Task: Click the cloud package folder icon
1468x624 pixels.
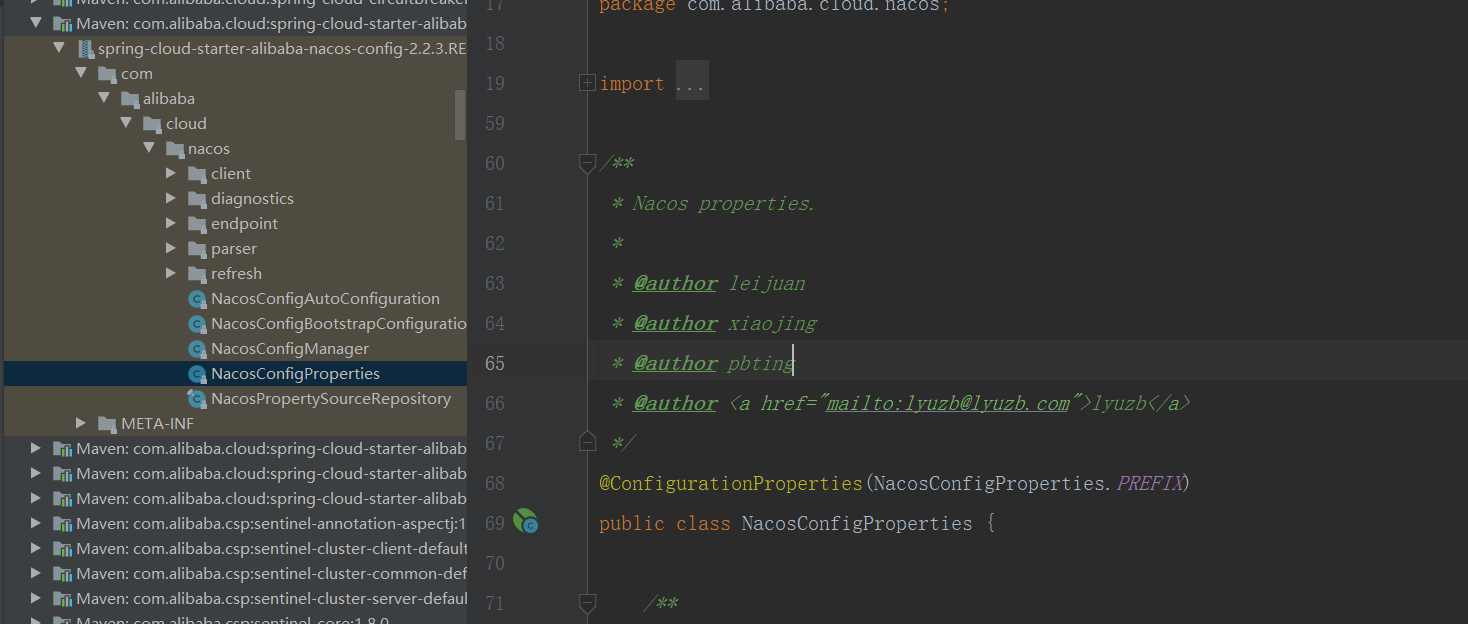Action: [152, 124]
